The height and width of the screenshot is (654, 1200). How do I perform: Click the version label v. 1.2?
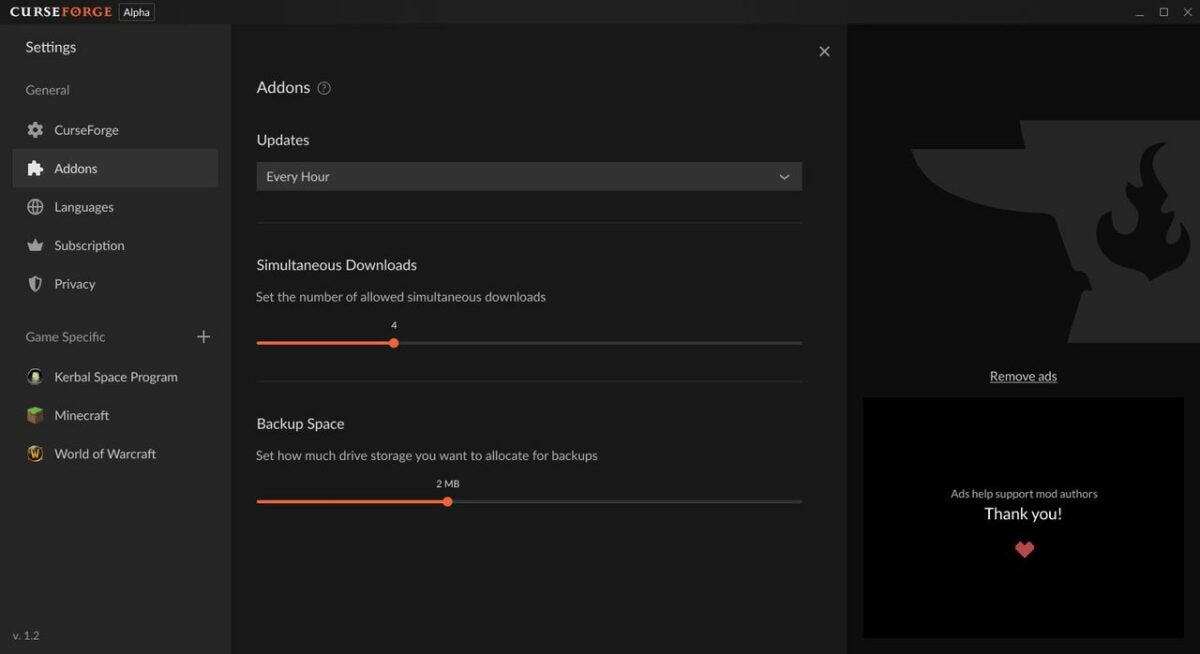26,635
